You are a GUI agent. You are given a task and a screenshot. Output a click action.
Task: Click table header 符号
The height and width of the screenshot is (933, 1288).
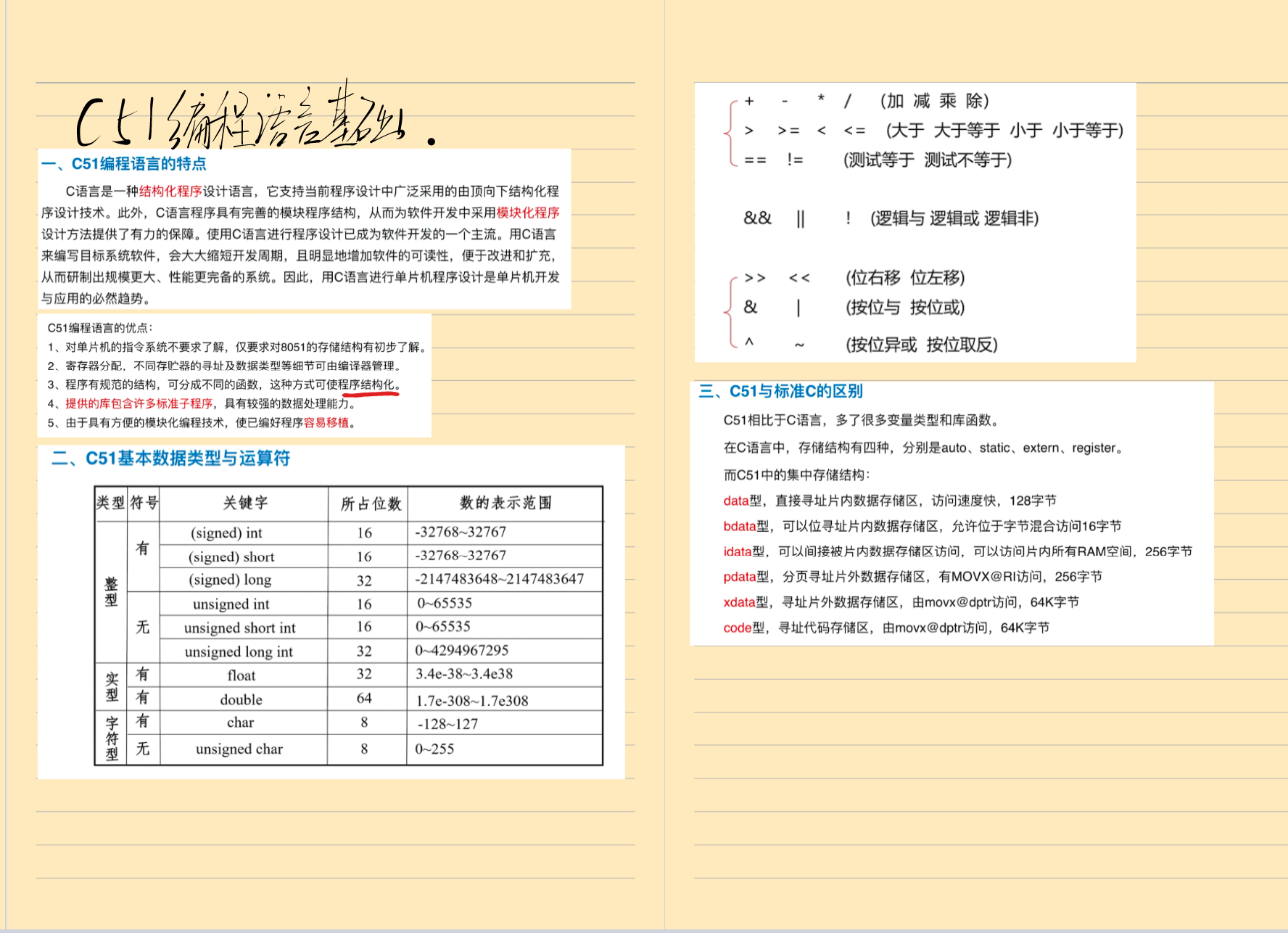coord(144,503)
